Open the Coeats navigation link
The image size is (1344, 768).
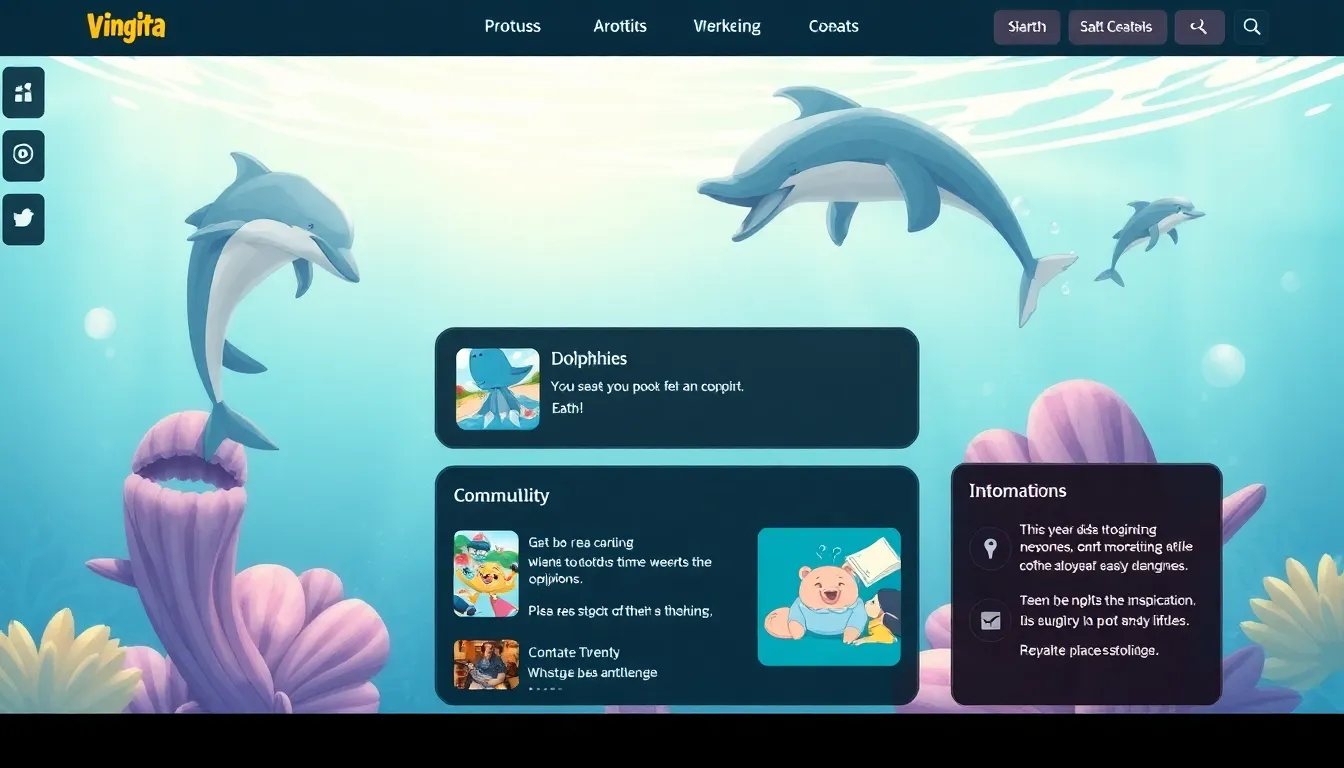(x=833, y=27)
